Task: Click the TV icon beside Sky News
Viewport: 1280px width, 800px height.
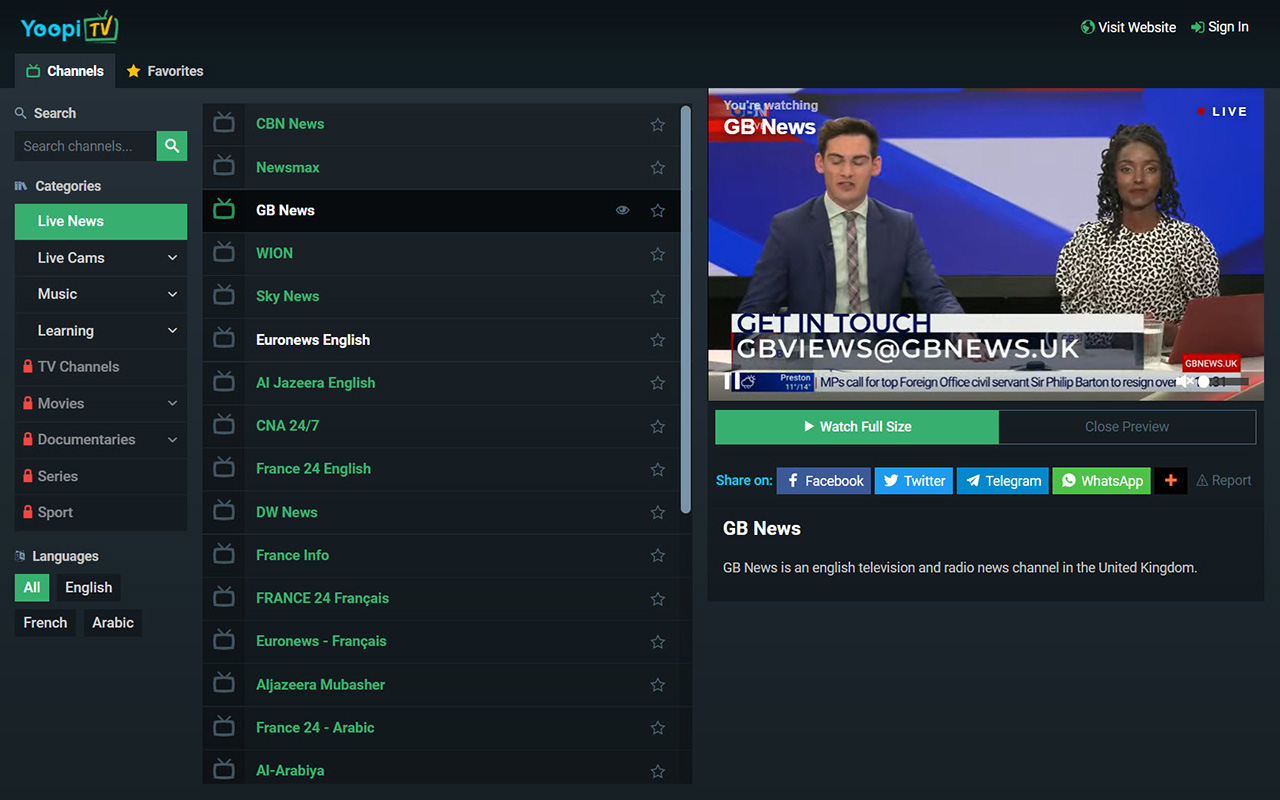Action: point(224,296)
